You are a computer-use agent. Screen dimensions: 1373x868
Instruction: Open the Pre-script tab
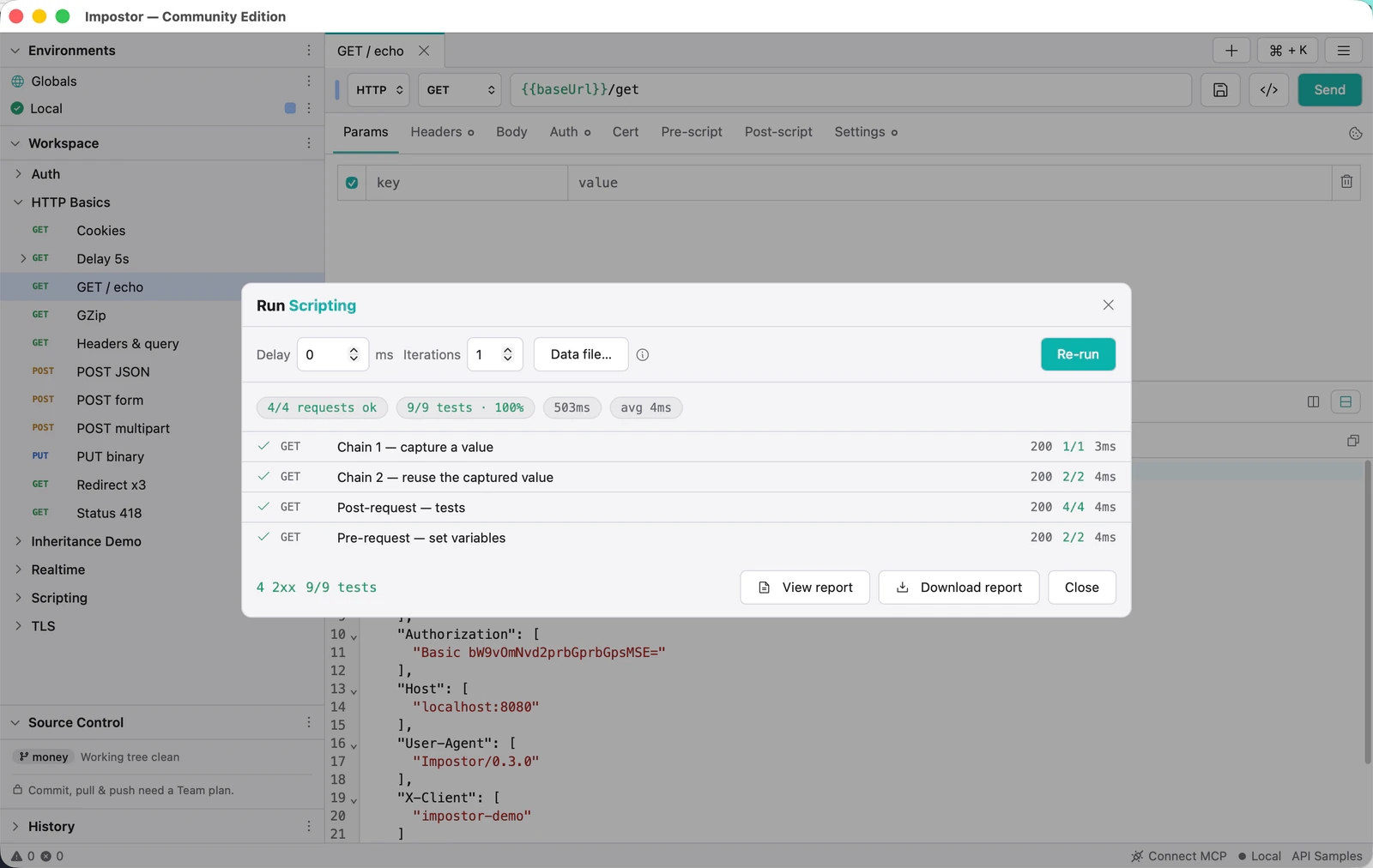tap(692, 132)
